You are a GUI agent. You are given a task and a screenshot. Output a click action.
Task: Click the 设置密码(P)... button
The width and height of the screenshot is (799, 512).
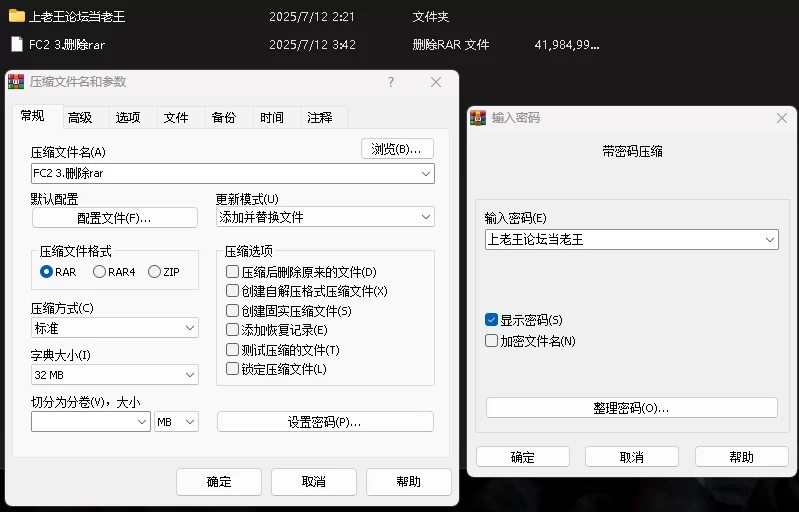[x=325, y=422]
